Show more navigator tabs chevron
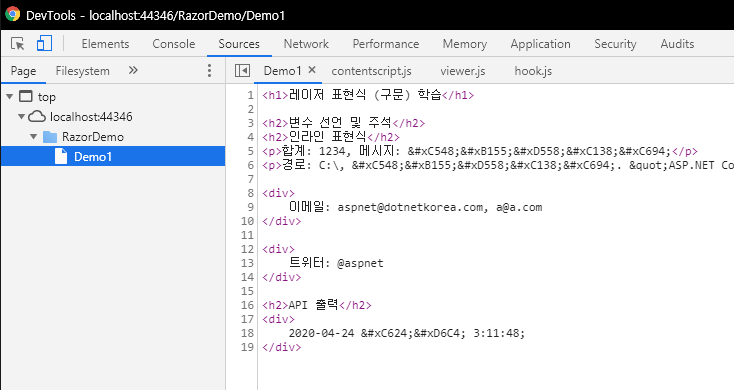Screen dimensions: 734x390 133,70
